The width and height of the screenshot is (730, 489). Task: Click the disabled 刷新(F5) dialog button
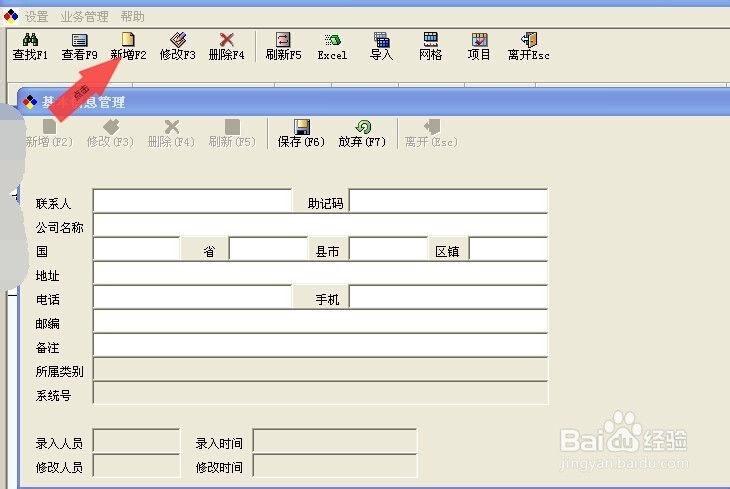click(232, 134)
